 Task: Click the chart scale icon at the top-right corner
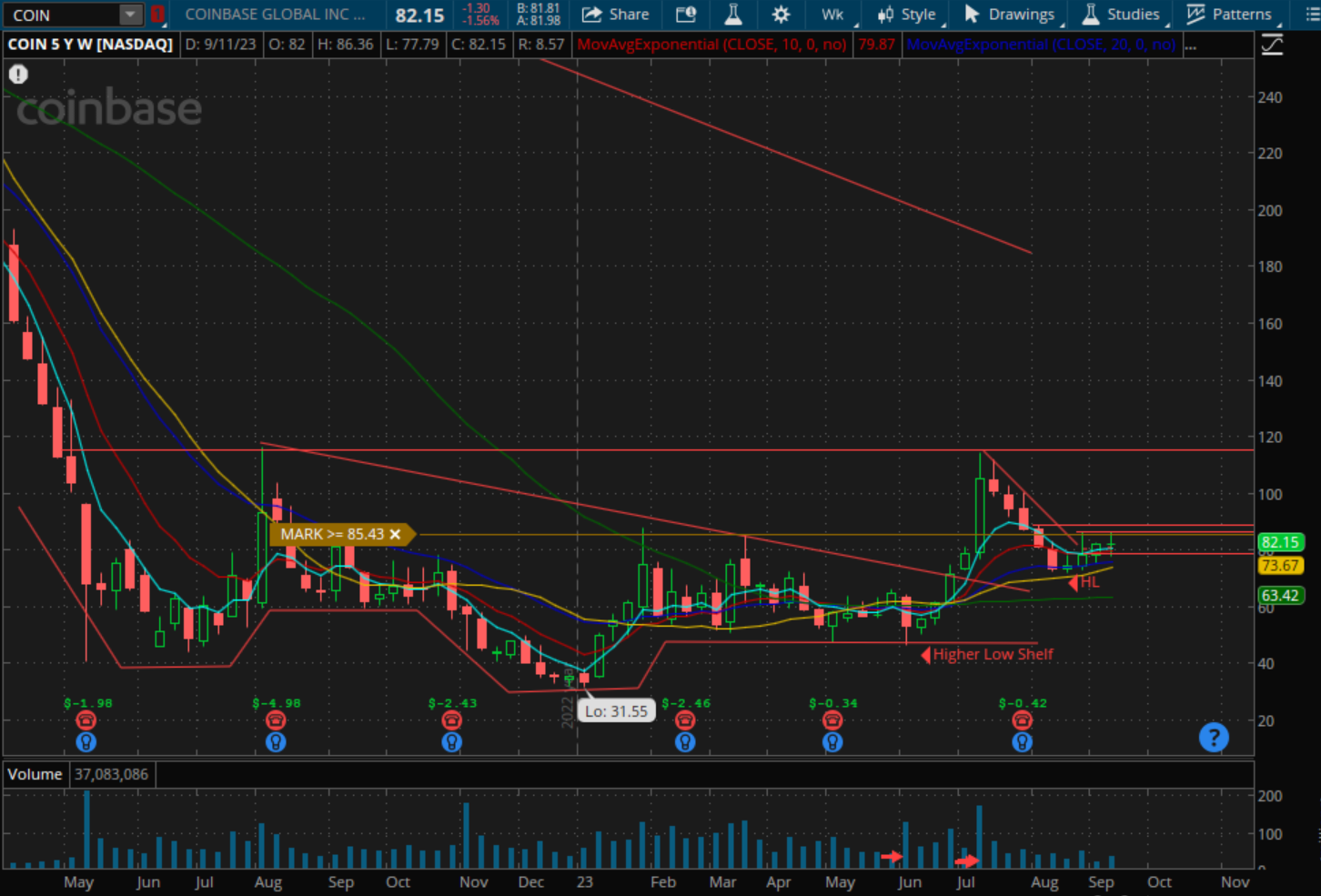[x=1272, y=44]
